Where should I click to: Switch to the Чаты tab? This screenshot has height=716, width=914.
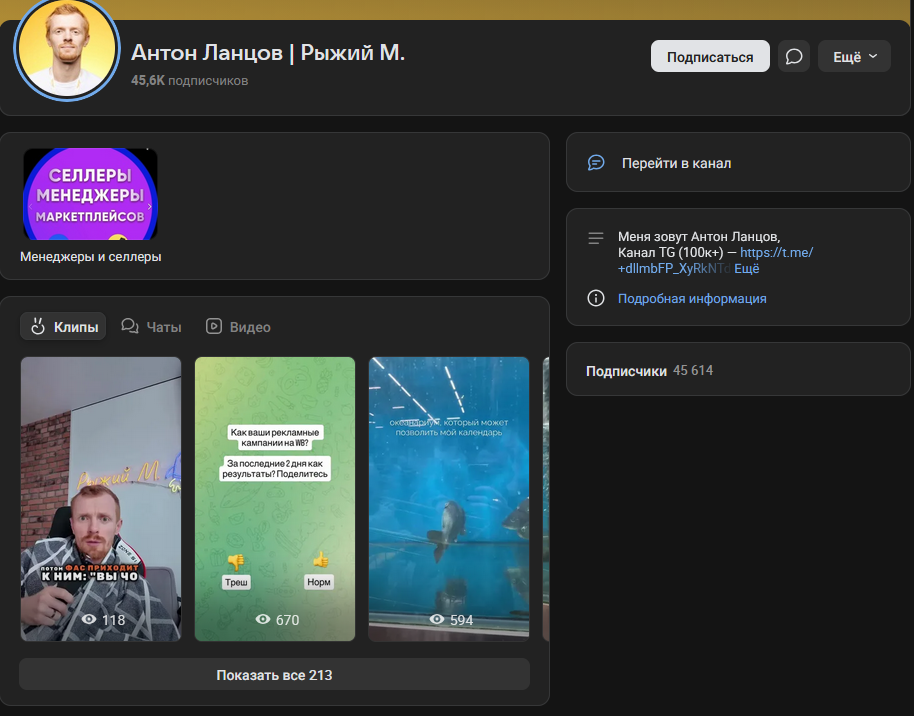(152, 327)
